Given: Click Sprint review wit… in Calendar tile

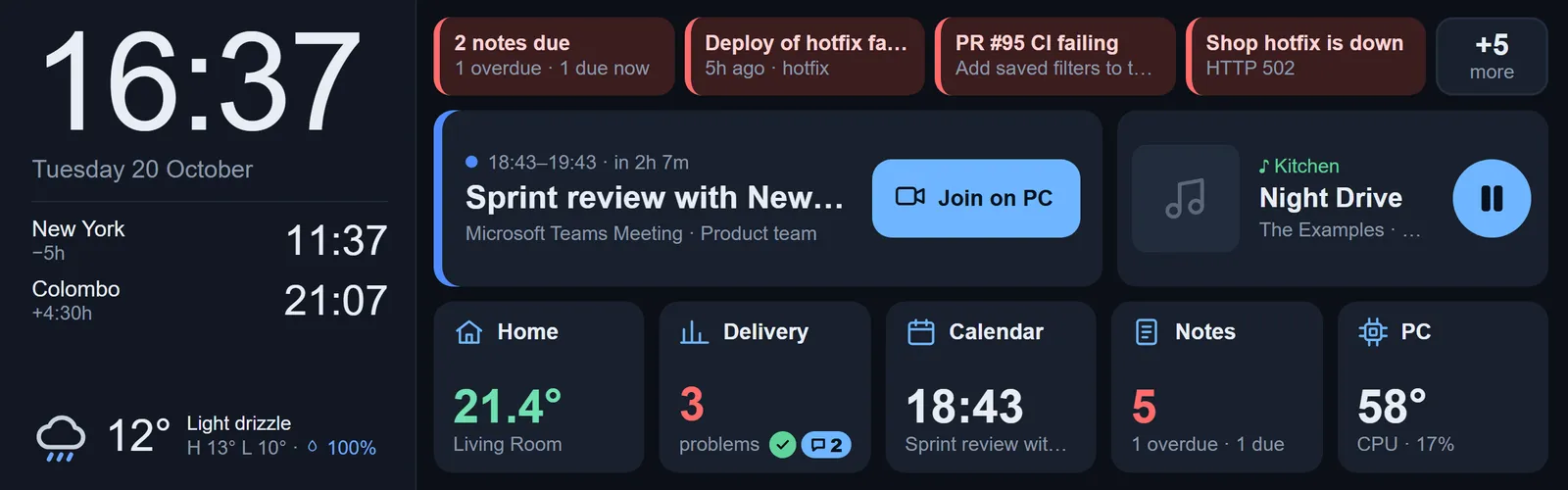Looking at the screenshot, I should point(986,444).
